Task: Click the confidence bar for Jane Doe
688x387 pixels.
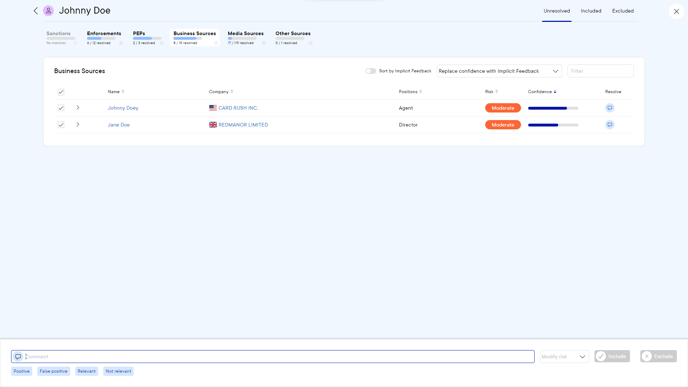Action: 553,125
